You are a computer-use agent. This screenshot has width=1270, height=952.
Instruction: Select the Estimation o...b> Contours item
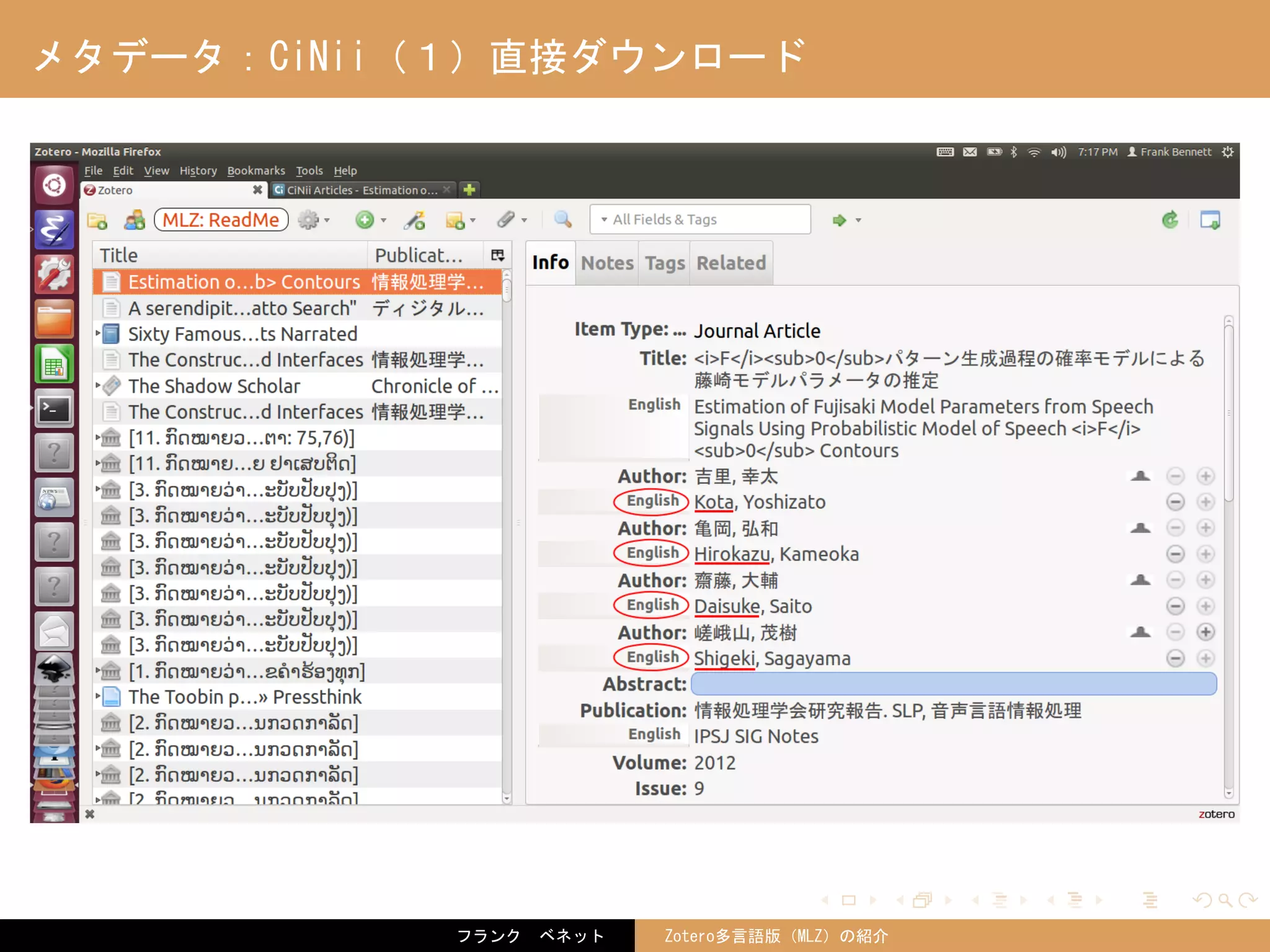(x=297, y=282)
